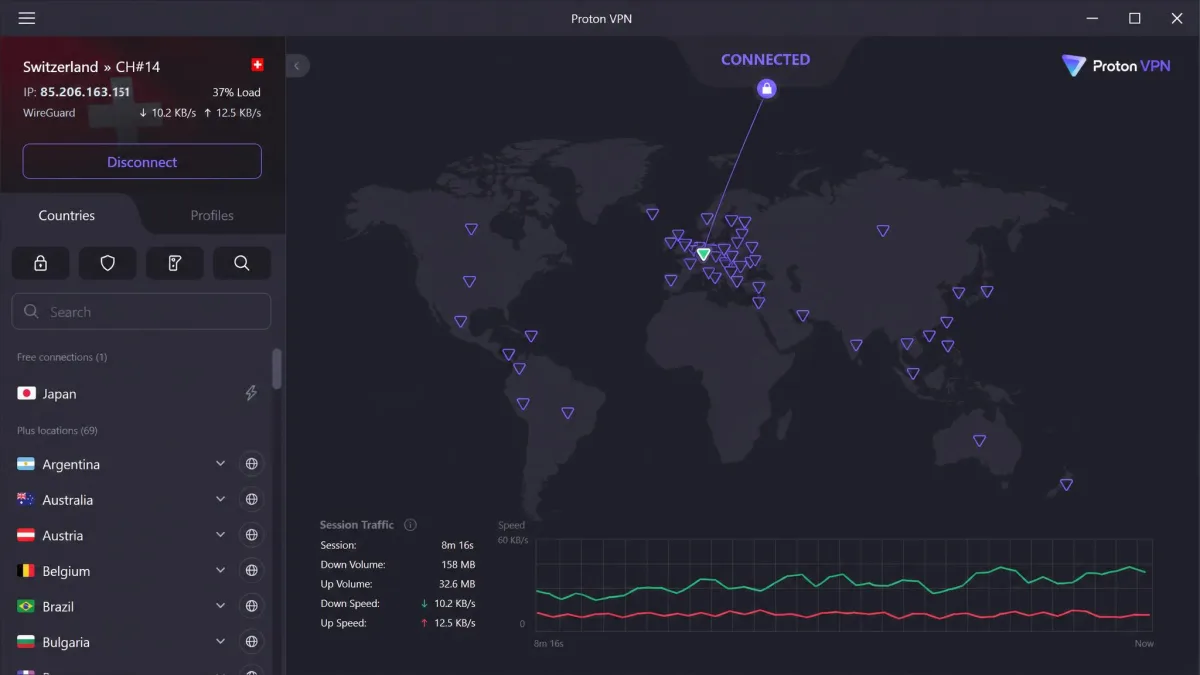Click the Switzerland » CH#14 title
The height and width of the screenshot is (675, 1200).
click(92, 66)
